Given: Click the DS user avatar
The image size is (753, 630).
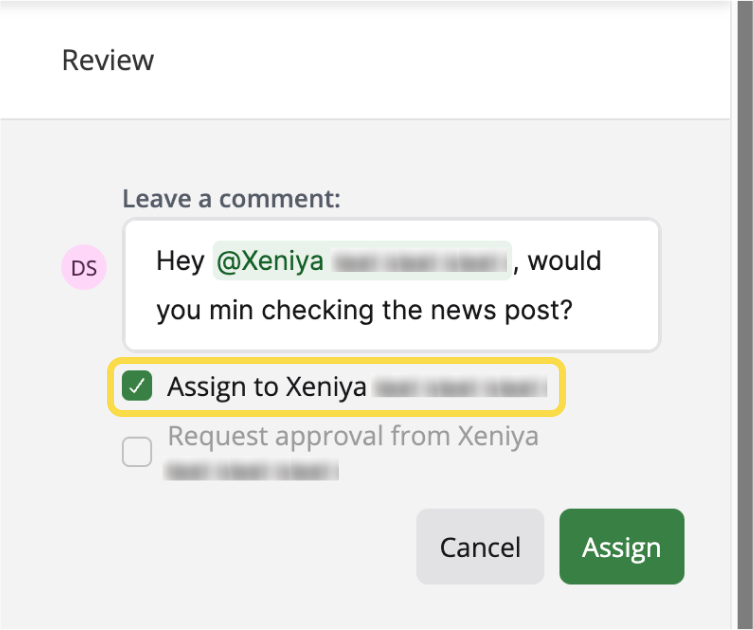Looking at the screenshot, I should click(x=84, y=267).
